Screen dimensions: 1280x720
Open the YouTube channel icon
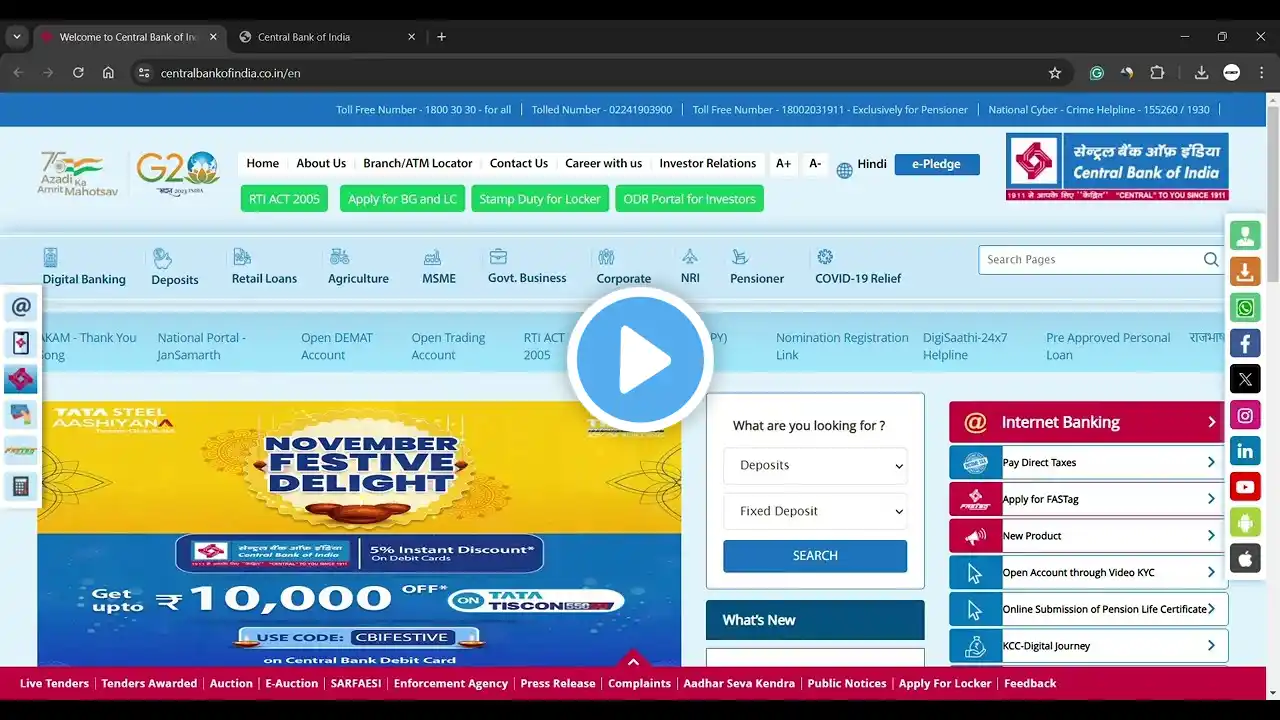1245,487
